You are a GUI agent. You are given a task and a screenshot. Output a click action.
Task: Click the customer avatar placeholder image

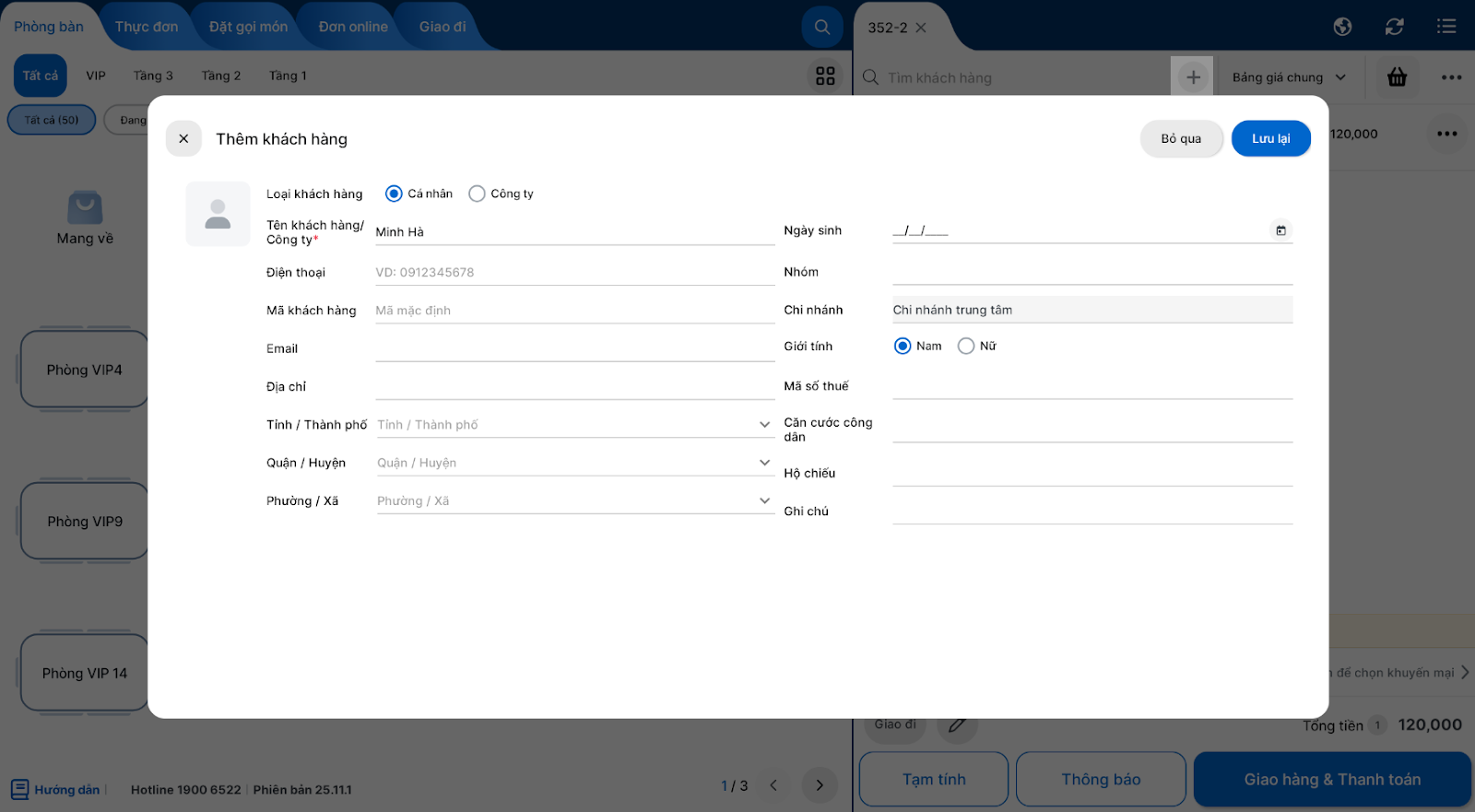[218, 214]
